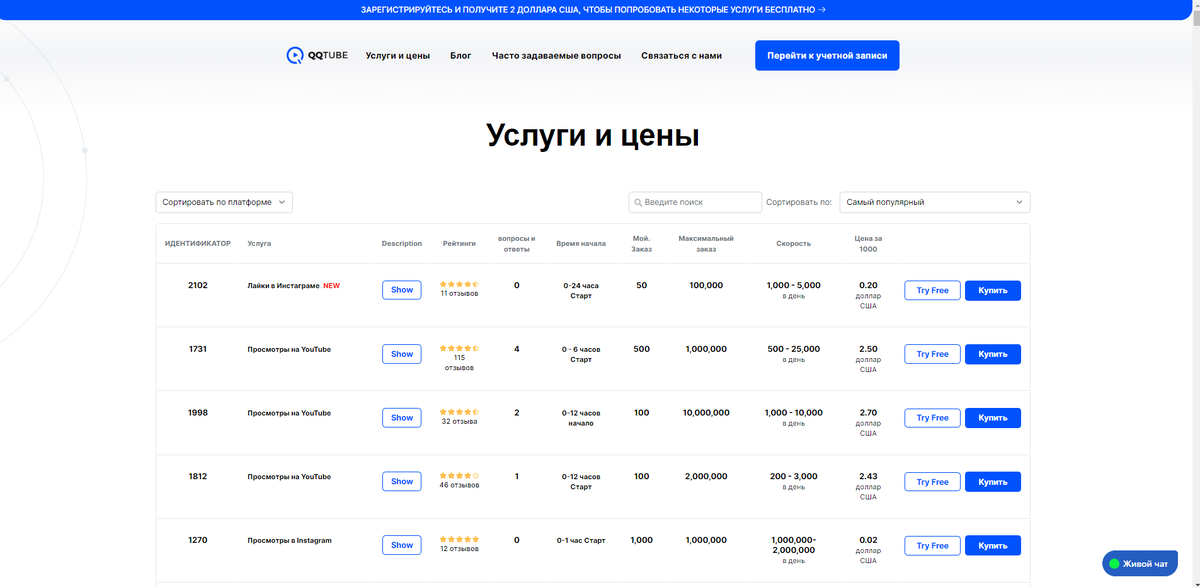Viewport: 1200px width, 587px height.
Task: Click the ID 2102 cell
Action: 198,285
